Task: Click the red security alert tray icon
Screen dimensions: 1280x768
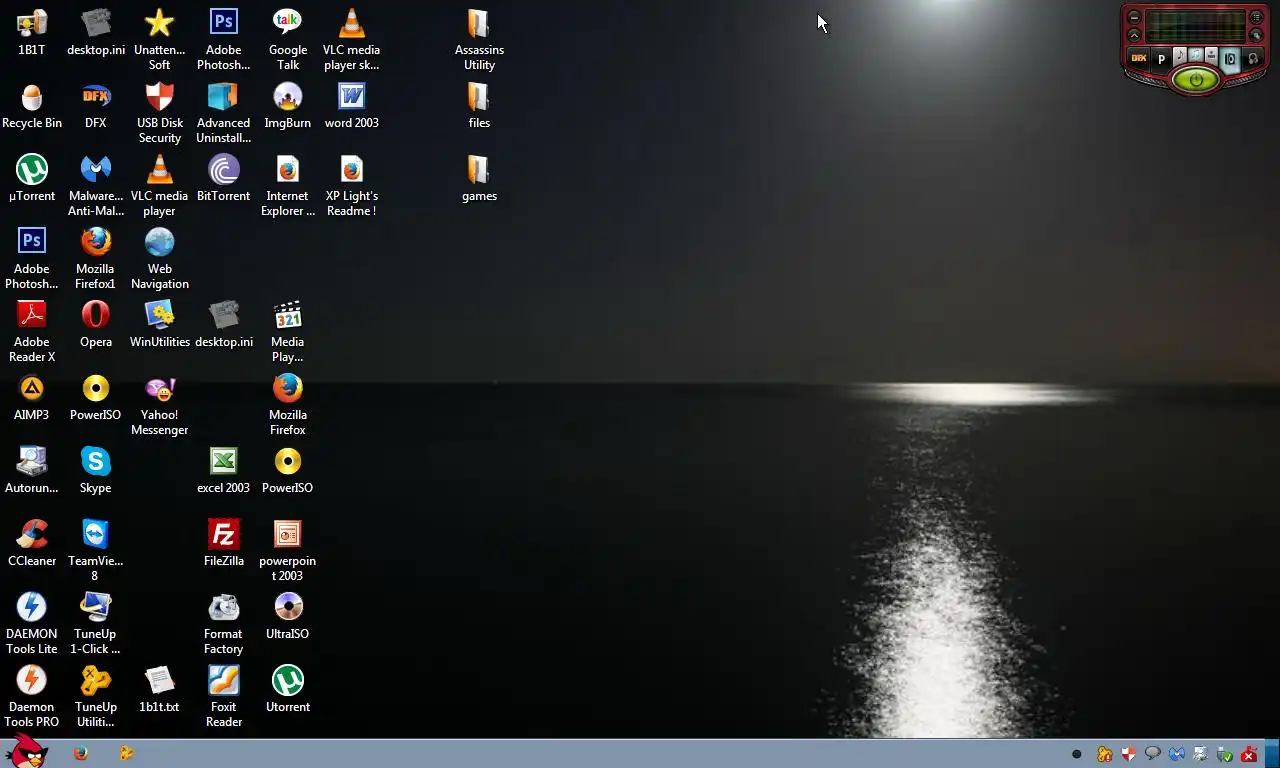Action: point(1249,754)
